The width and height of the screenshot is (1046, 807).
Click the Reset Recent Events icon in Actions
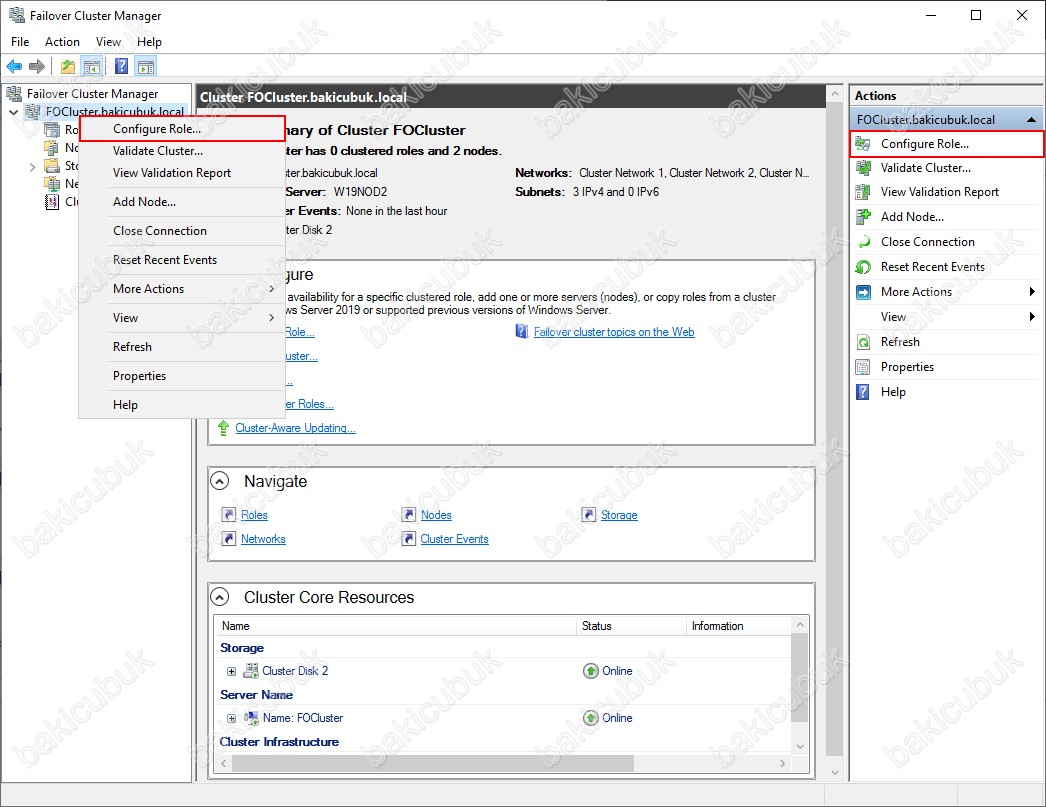point(863,267)
